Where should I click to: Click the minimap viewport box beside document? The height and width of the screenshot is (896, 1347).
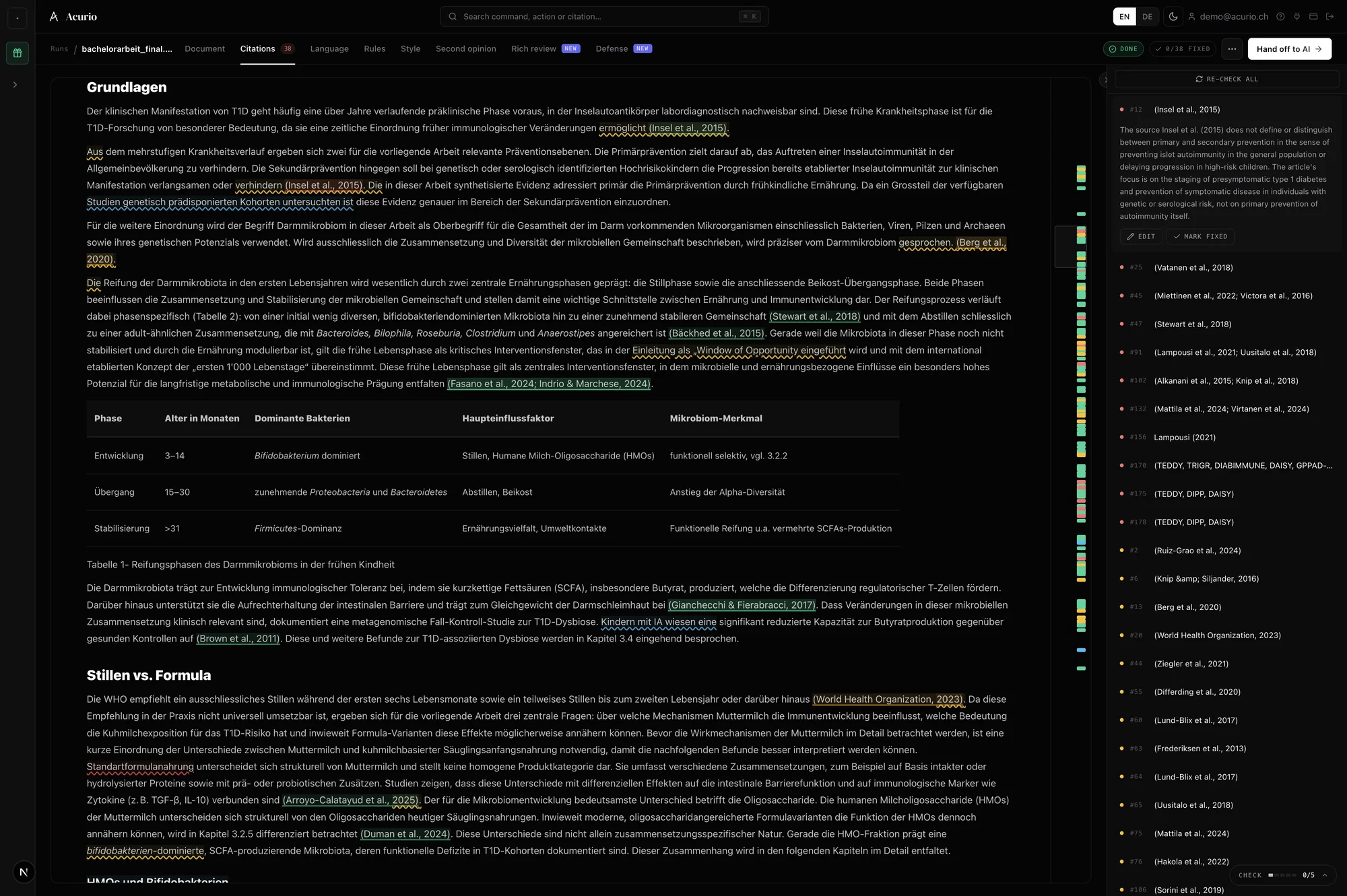[x=1070, y=247]
